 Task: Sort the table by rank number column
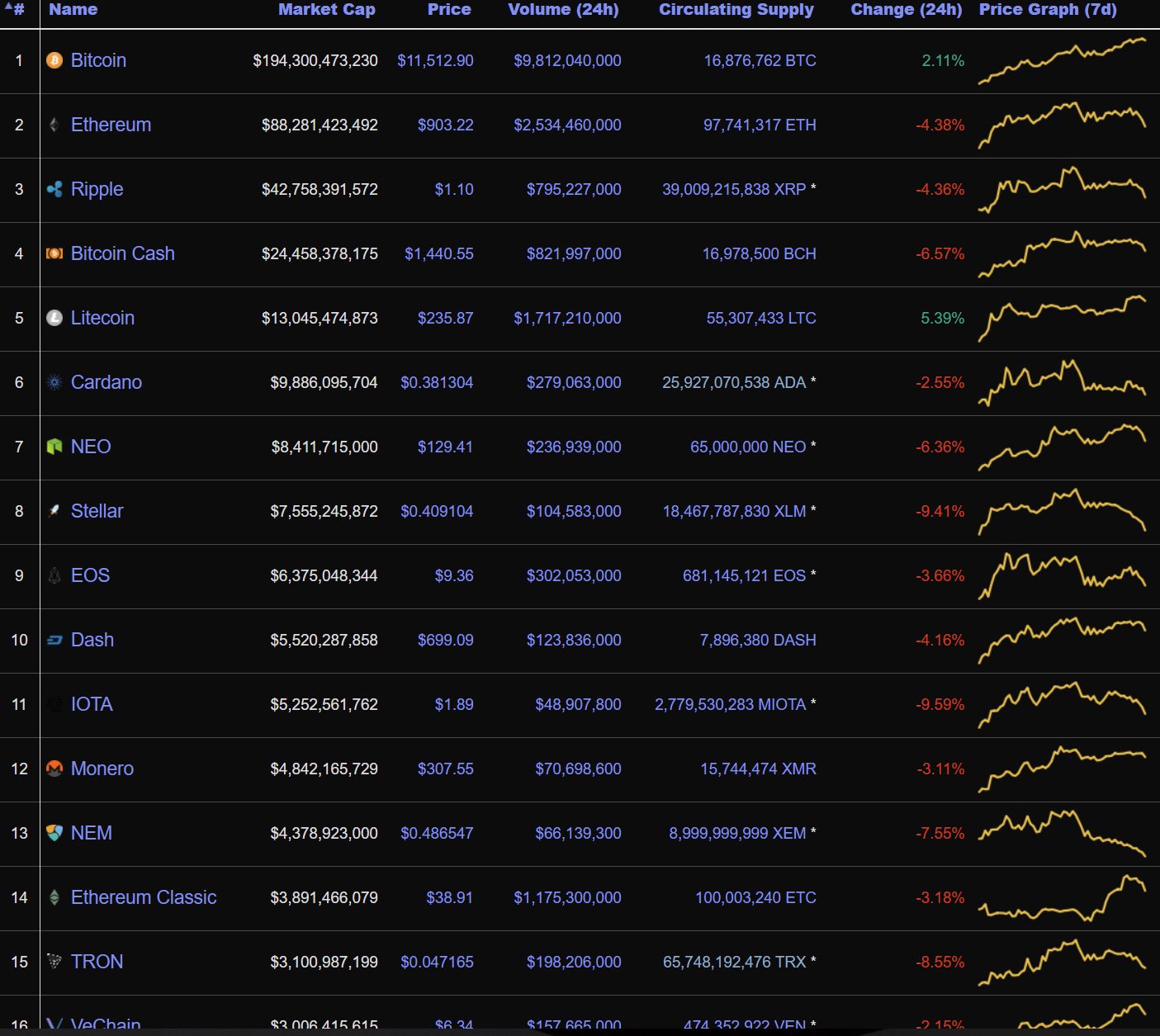pos(16,10)
